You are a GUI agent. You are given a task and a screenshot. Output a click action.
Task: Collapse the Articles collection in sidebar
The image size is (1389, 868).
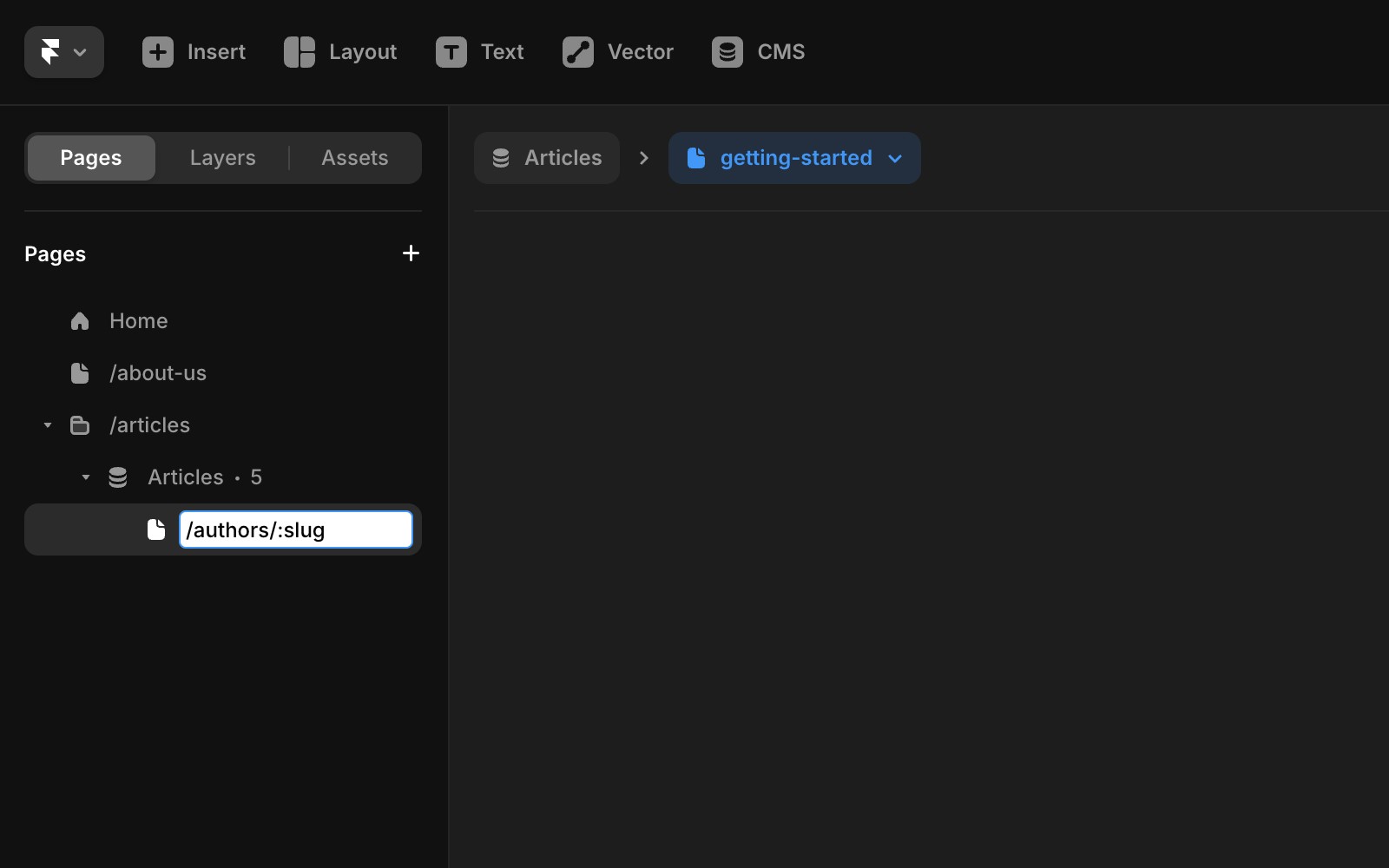click(85, 477)
